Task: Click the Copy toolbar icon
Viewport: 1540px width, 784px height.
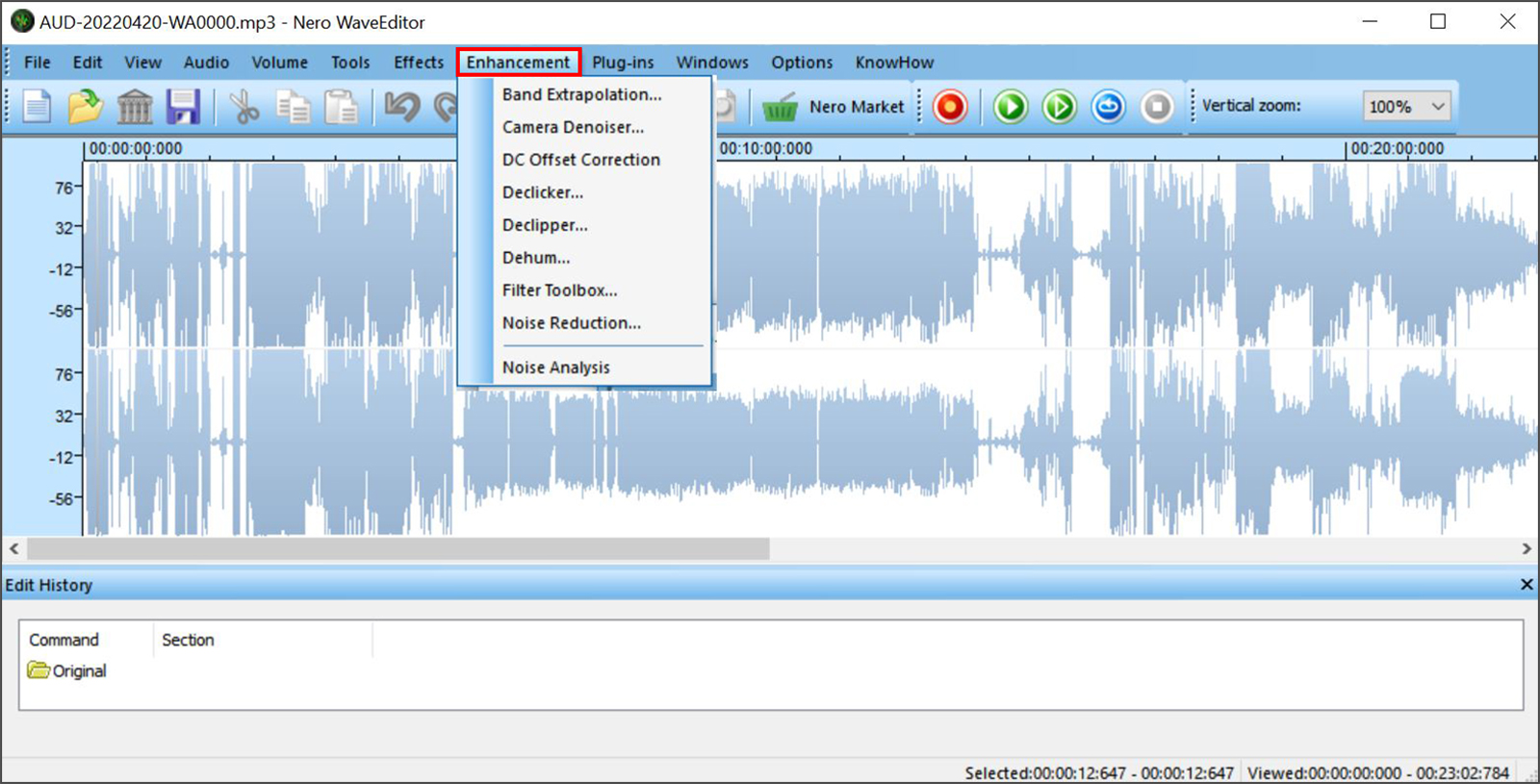Action: (x=293, y=106)
